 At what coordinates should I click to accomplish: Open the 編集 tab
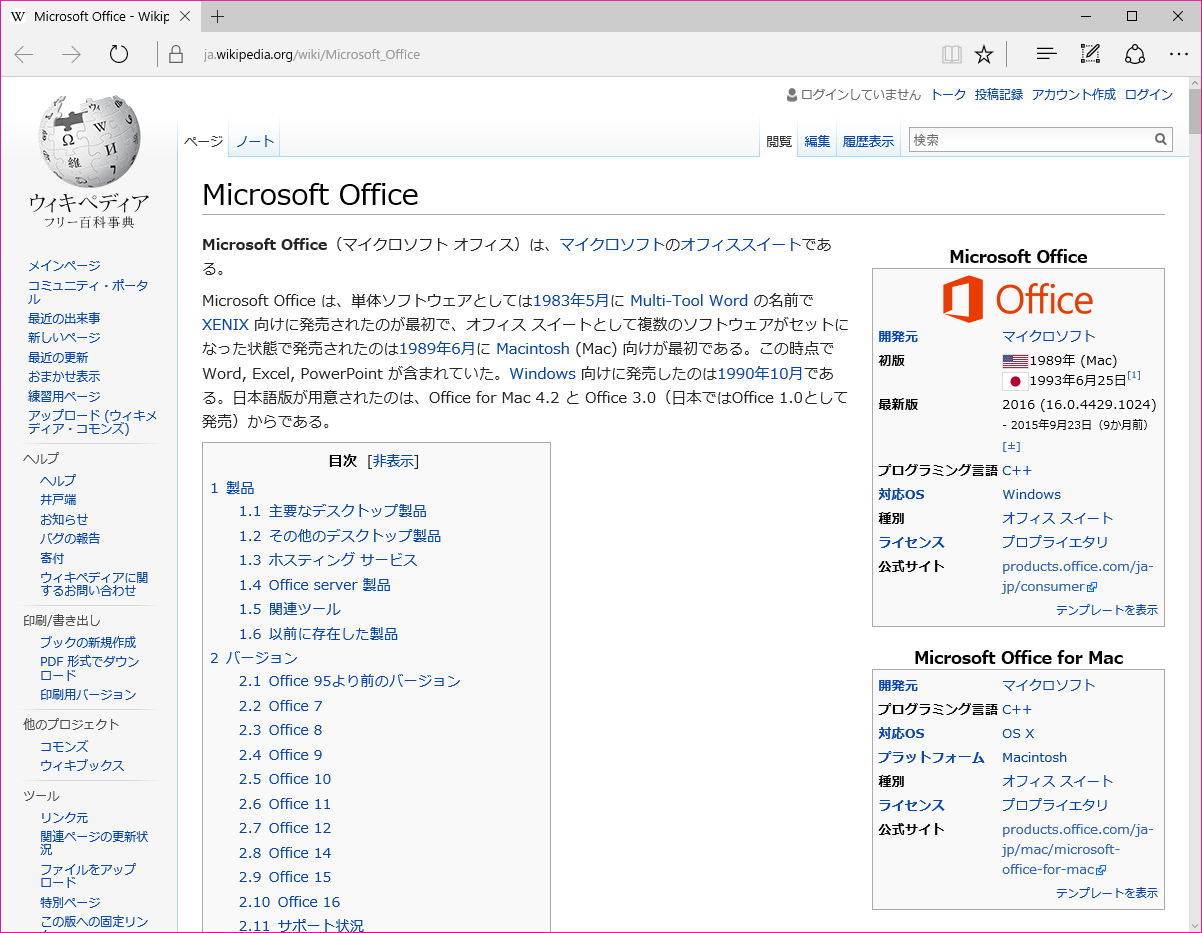pos(817,142)
